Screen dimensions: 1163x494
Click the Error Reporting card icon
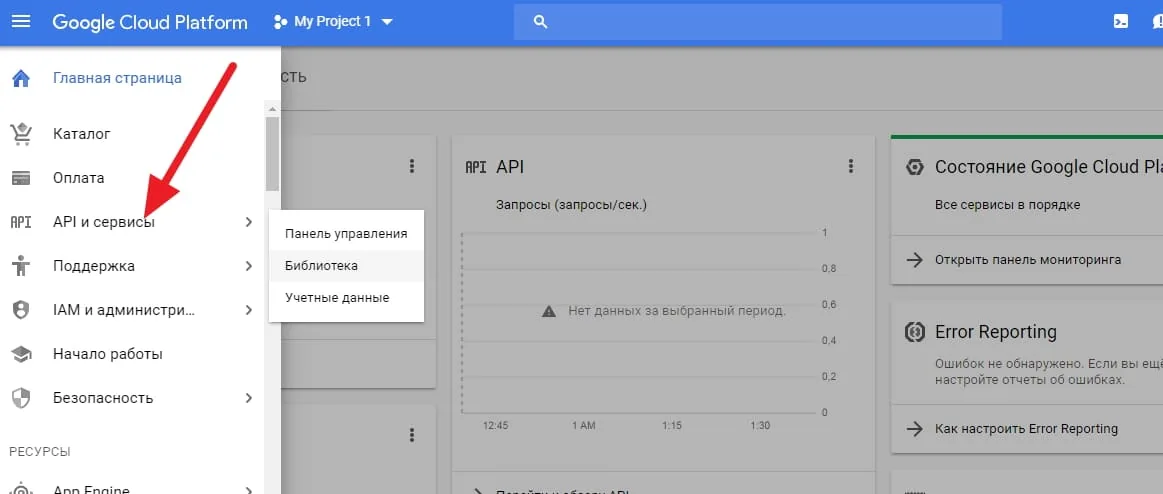[x=915, y=332]
